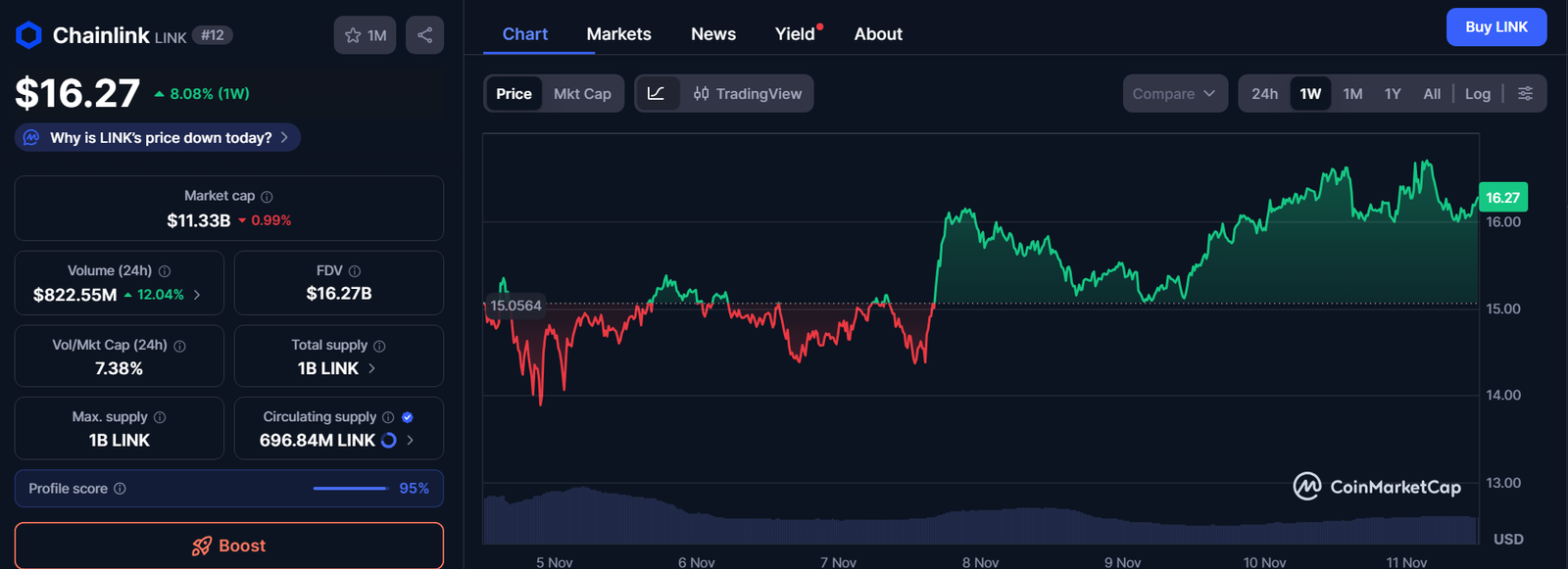1568x569 pixels.
Task: Open the Markets tab
Action: pos(618,34)
